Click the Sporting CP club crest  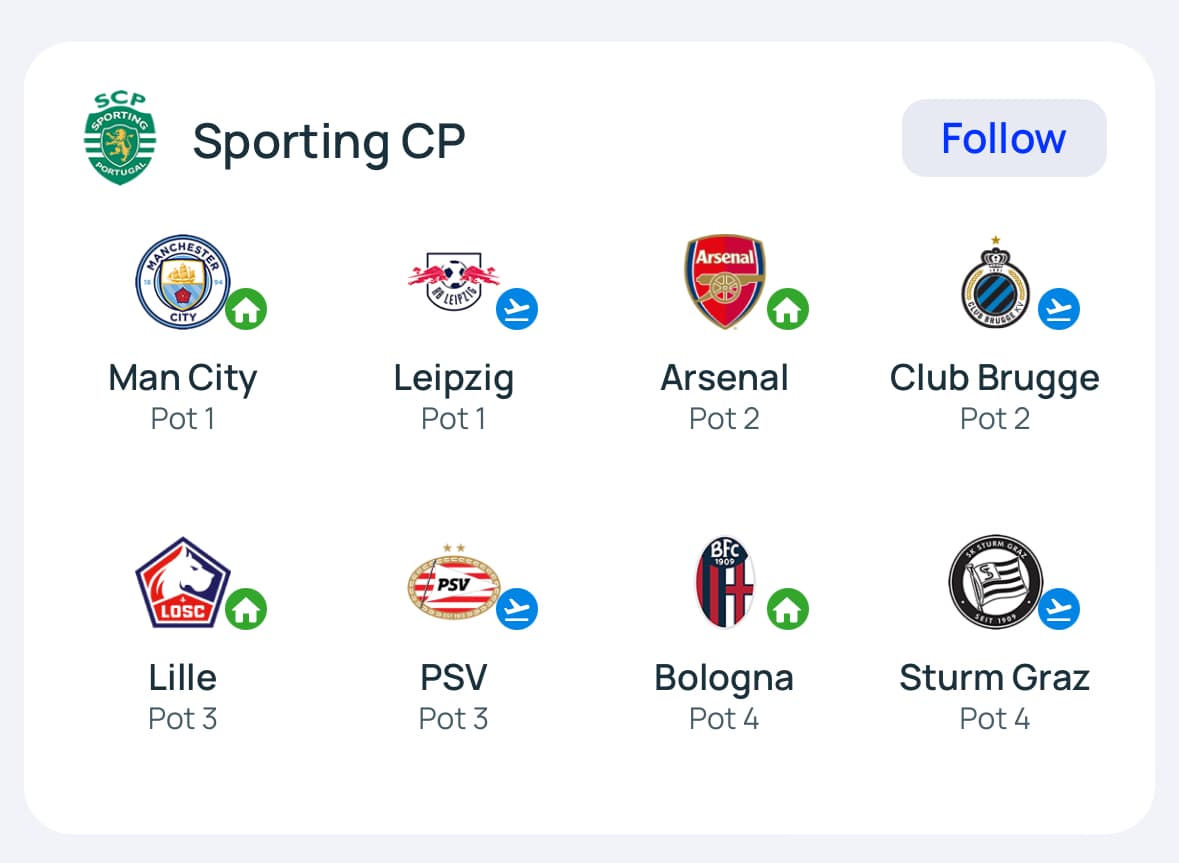120,138
